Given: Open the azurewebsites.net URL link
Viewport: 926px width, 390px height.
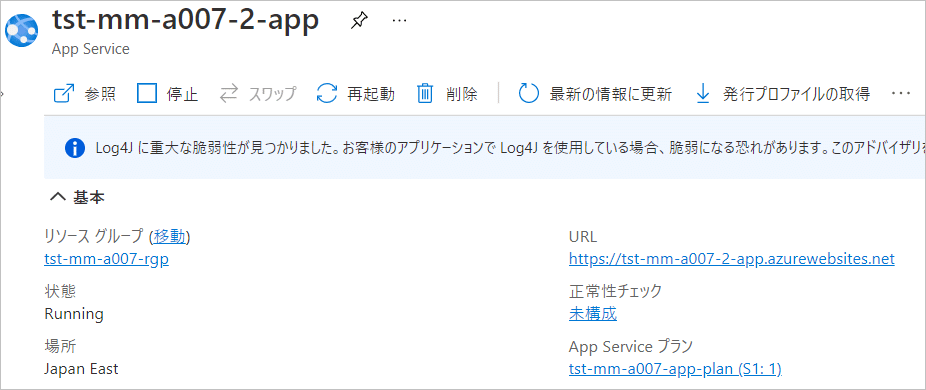Looking at the screenshot, I should (732, 259).
